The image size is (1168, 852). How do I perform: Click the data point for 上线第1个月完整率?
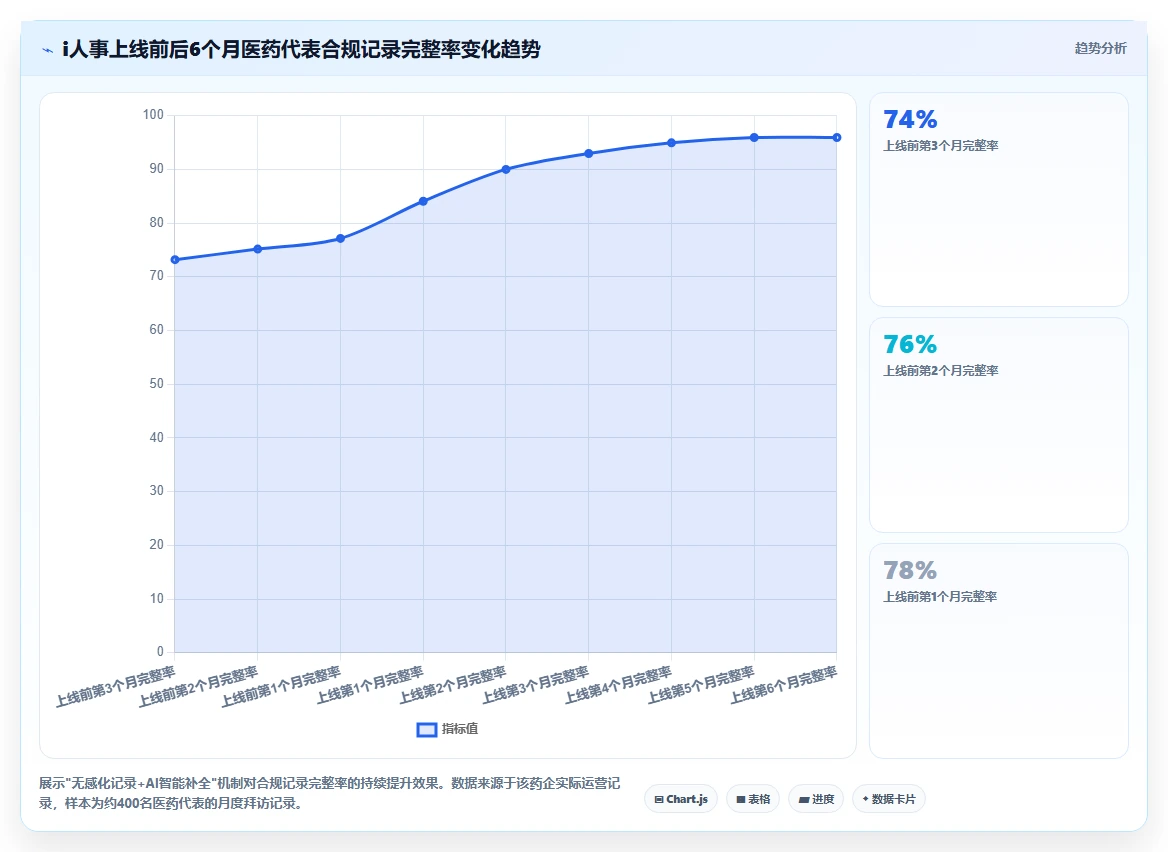point(423,201)
